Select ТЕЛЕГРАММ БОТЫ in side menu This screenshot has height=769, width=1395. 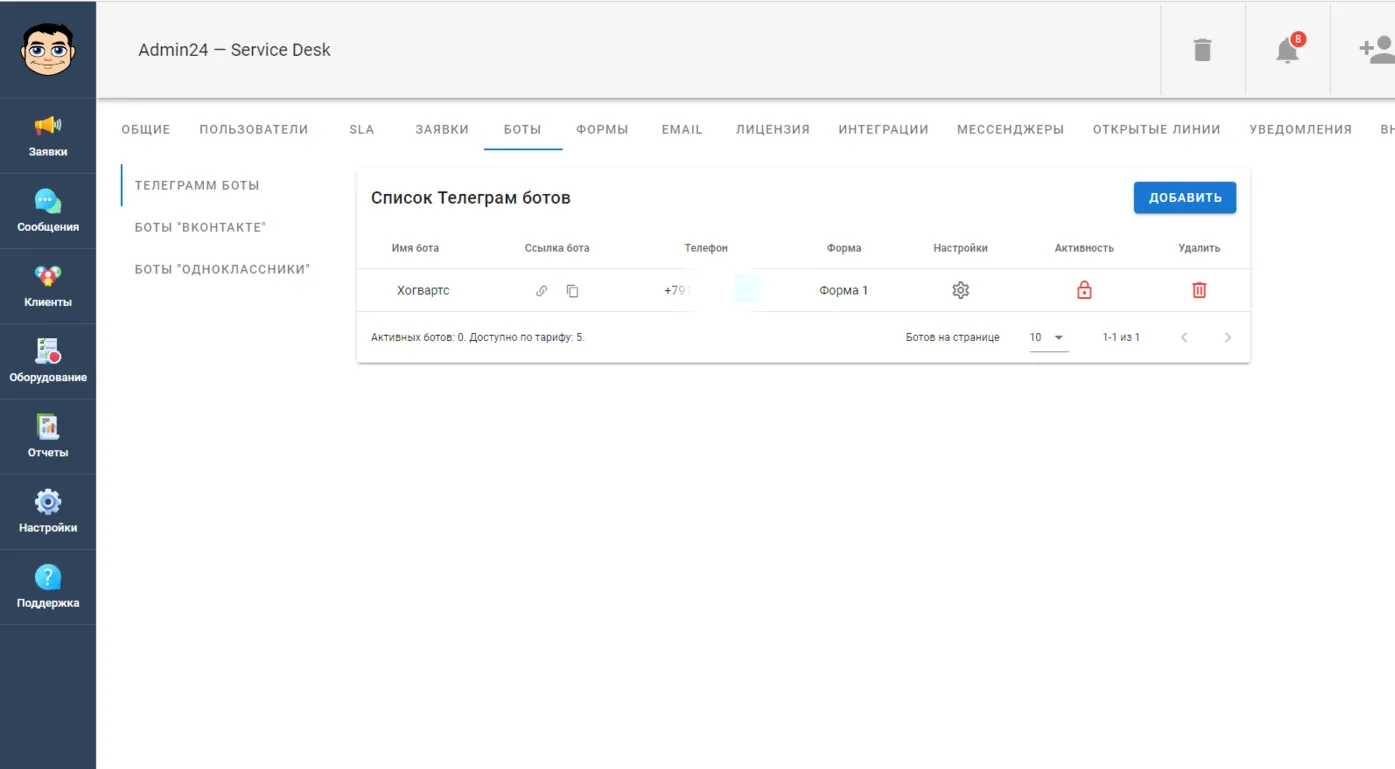(197, 186)
